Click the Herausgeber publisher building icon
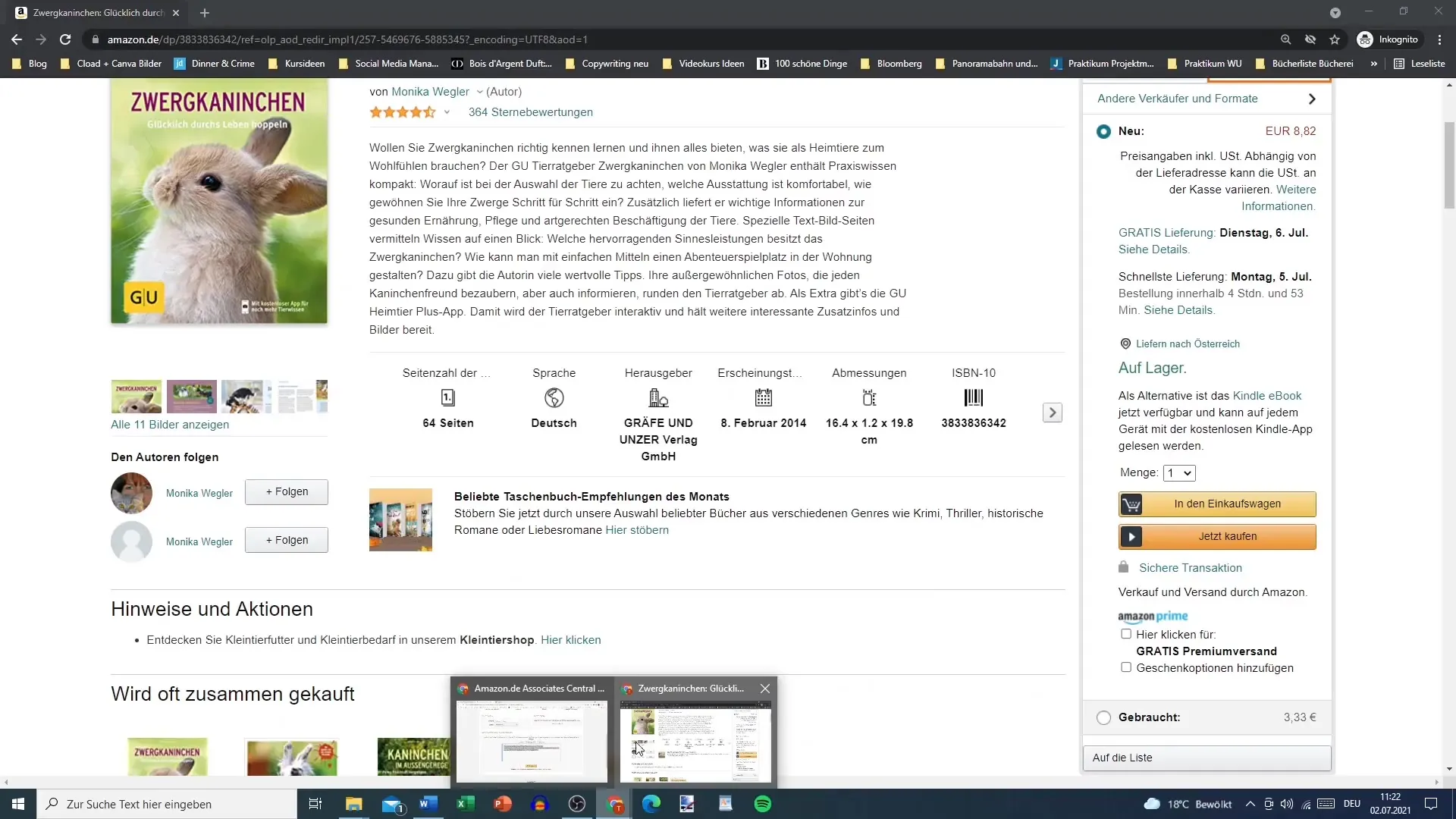 tap(658, 397)
